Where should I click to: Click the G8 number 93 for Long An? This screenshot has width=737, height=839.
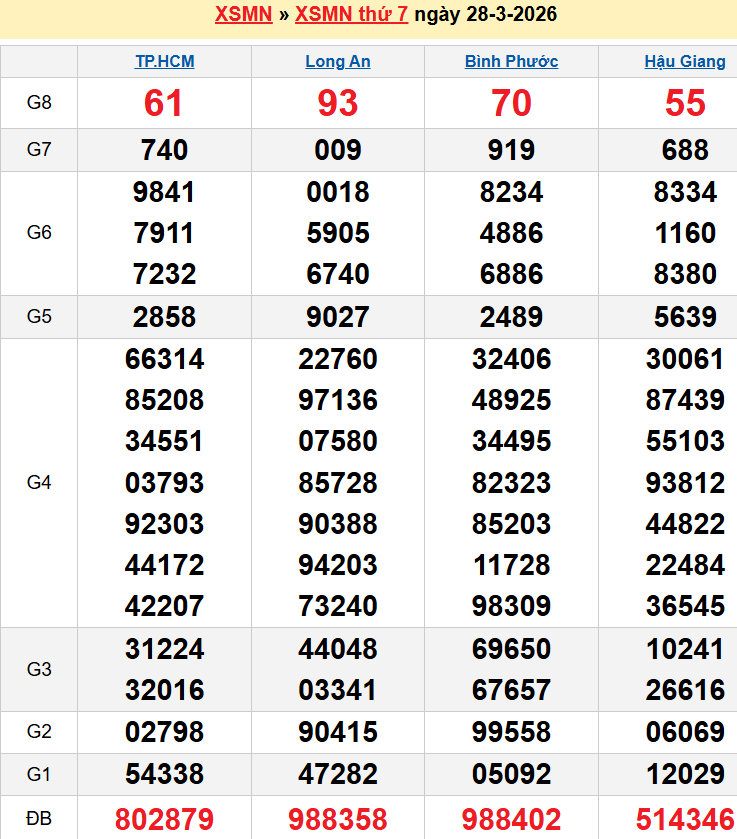coord(338,103)
